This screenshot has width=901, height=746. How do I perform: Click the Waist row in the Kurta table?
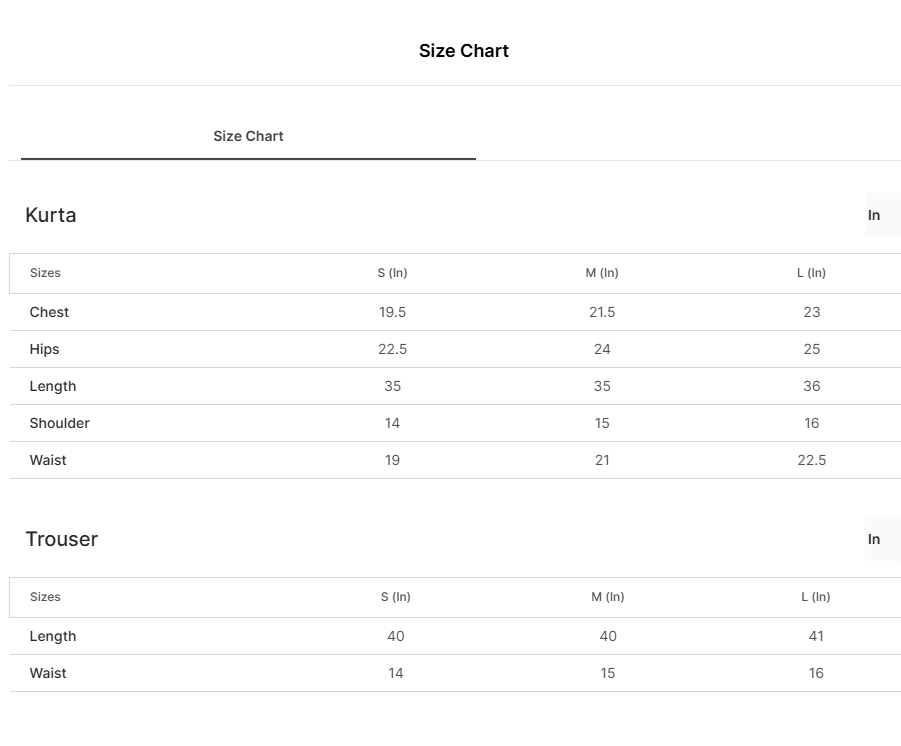[48, 460]
